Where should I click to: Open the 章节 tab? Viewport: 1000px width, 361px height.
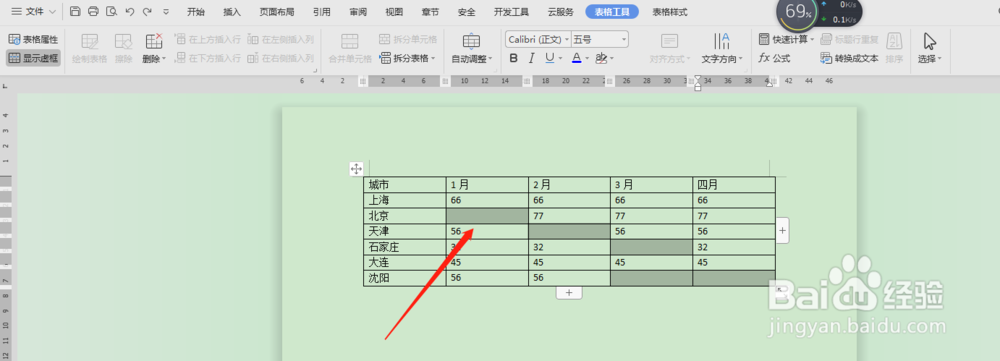(x=430, y=12)
